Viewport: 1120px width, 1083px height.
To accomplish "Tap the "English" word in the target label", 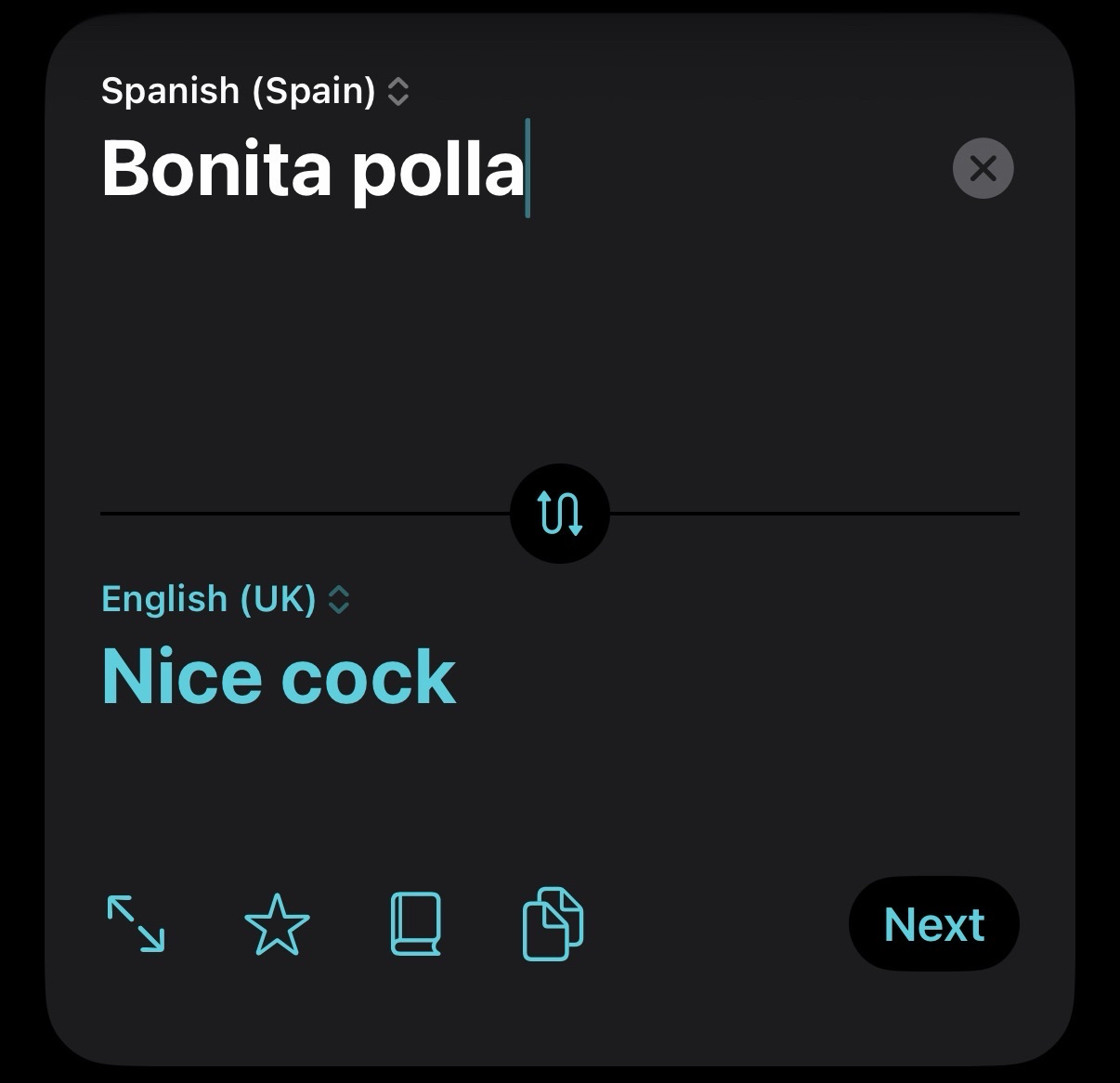I will (x=163, y=599).
